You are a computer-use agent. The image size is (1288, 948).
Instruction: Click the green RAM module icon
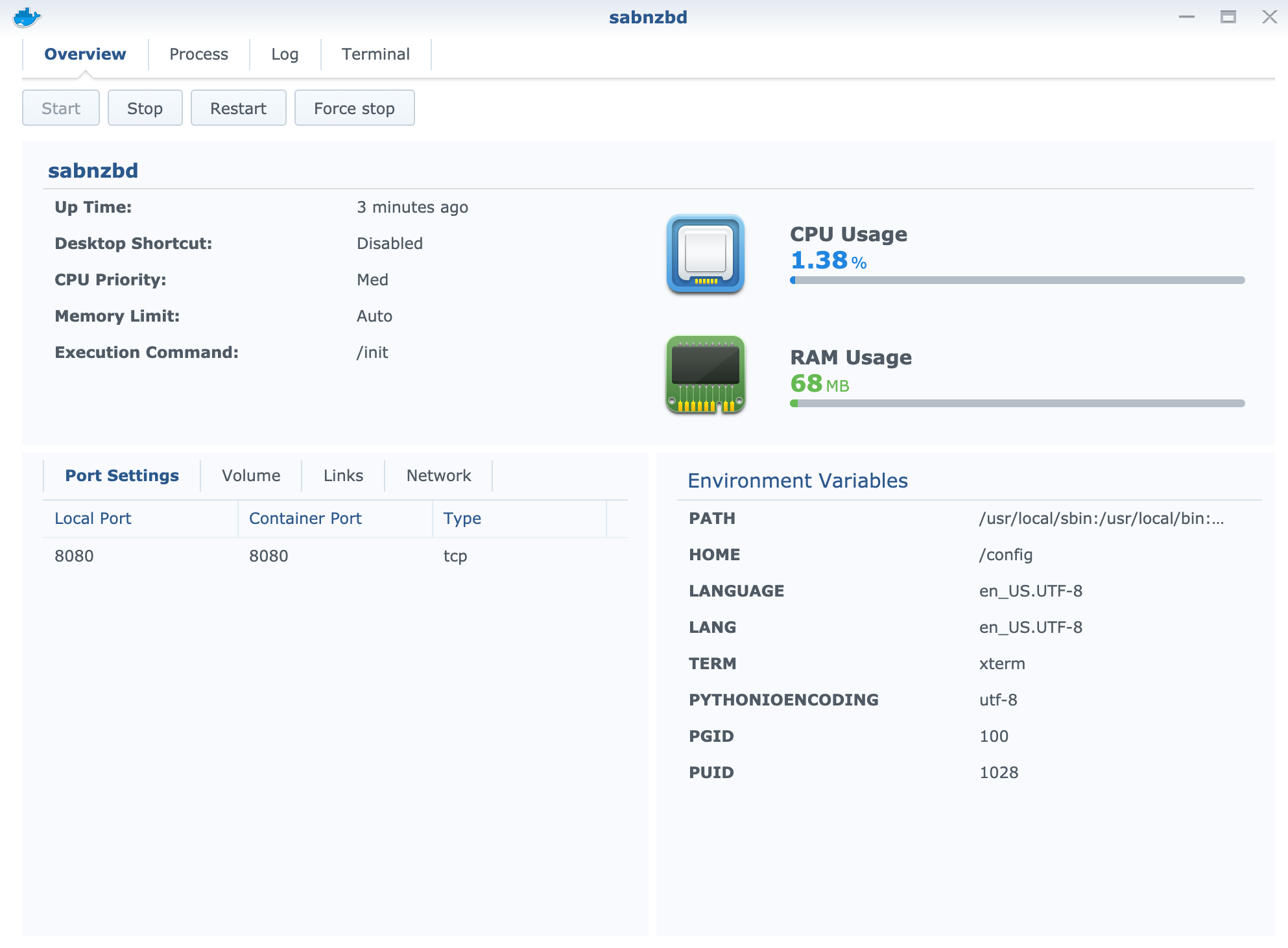(x=705, y=375)
